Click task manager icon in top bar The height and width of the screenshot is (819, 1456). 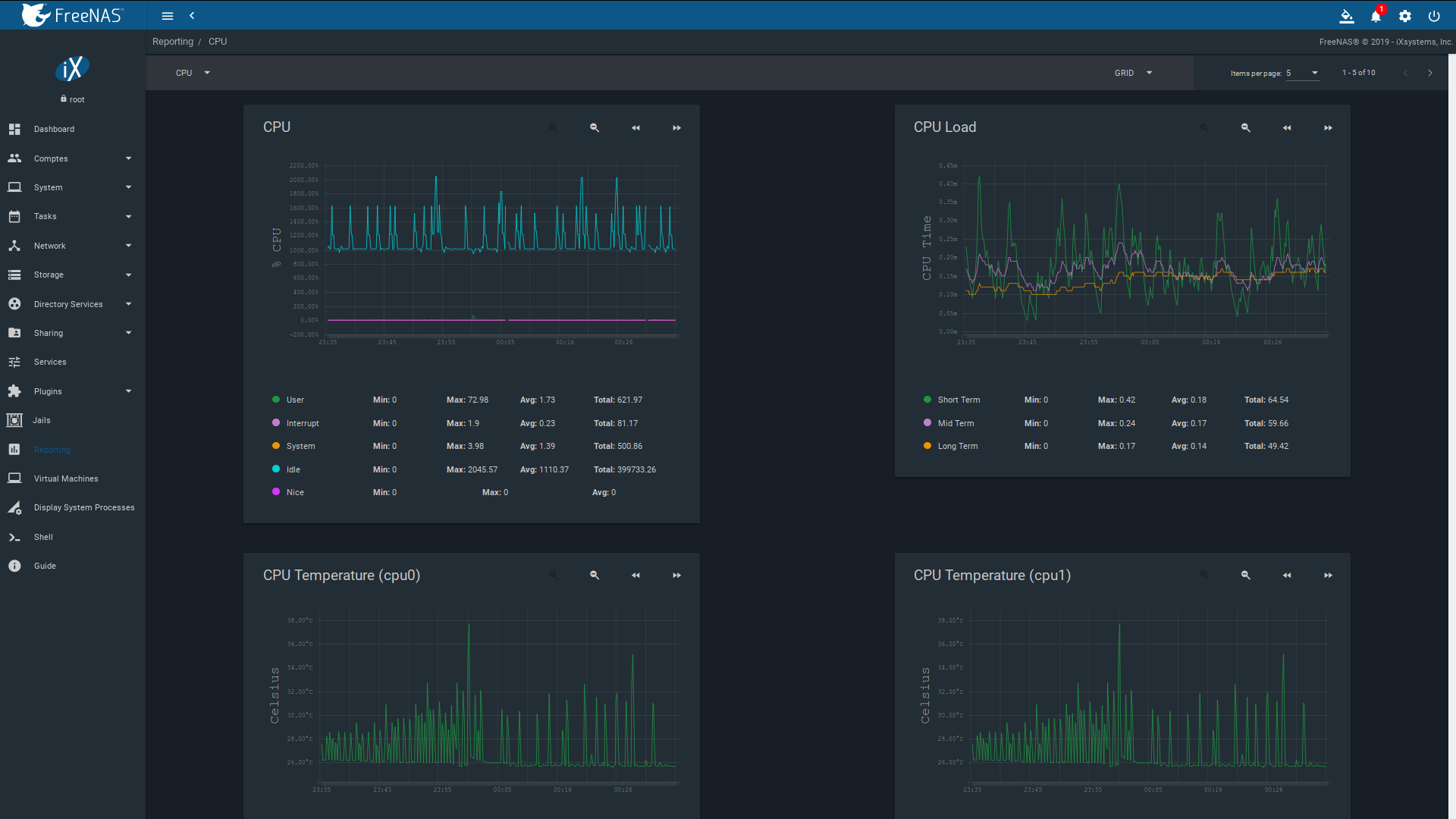tap(1347, 16)
